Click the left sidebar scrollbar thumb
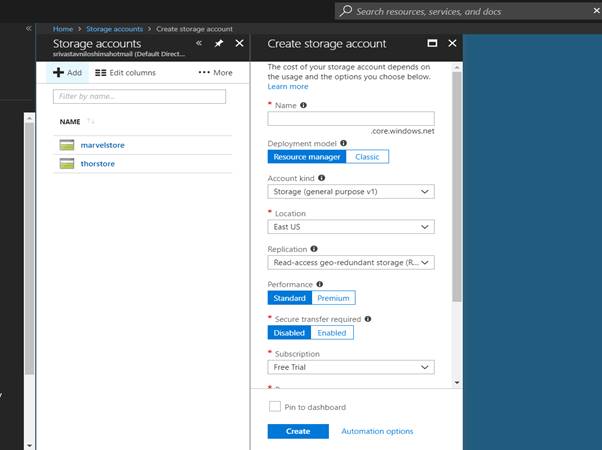This screenshot has width=602, height=450. click(30, 249)
